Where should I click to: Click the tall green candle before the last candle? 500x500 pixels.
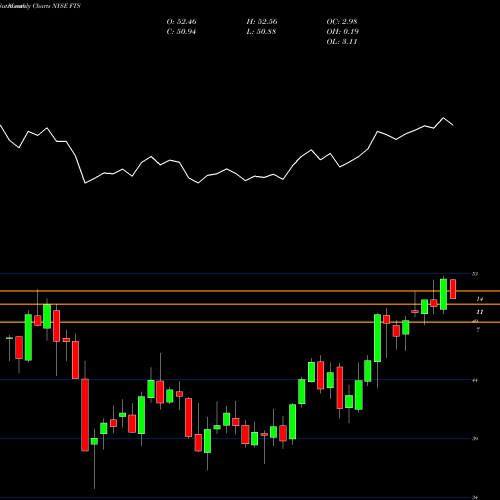click(x=443, y=294)
